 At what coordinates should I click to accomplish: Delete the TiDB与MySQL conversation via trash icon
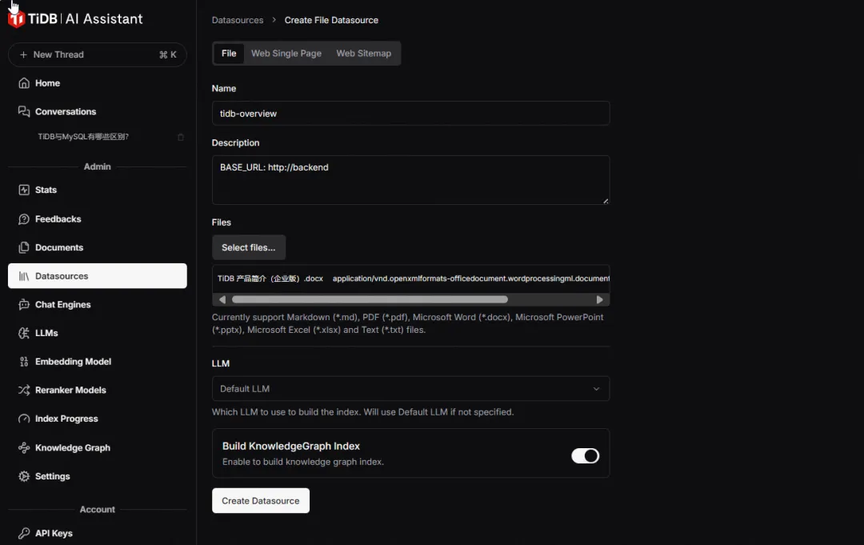[x=180, y=137]
